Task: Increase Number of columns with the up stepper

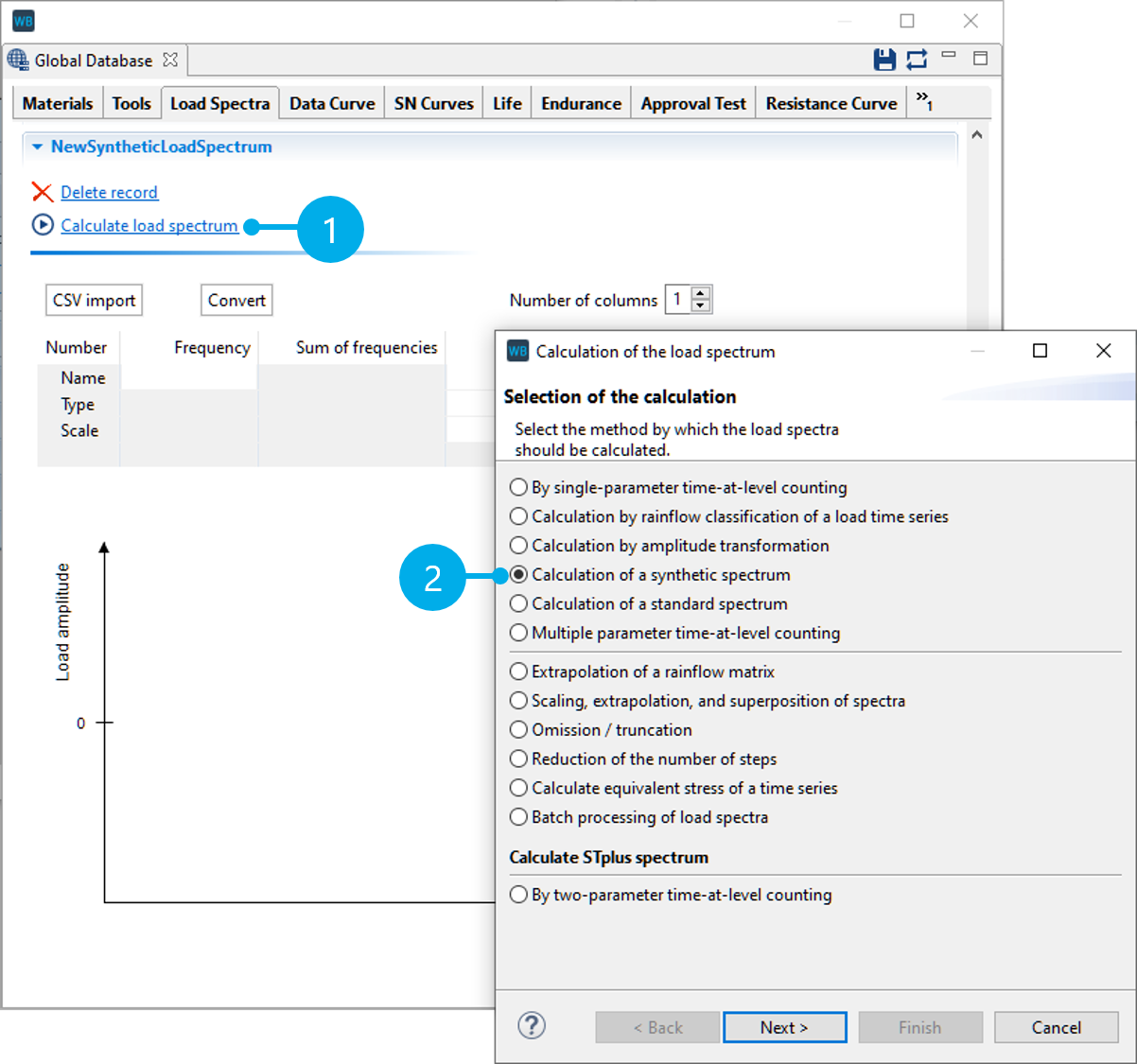Action: click(701, 293)
